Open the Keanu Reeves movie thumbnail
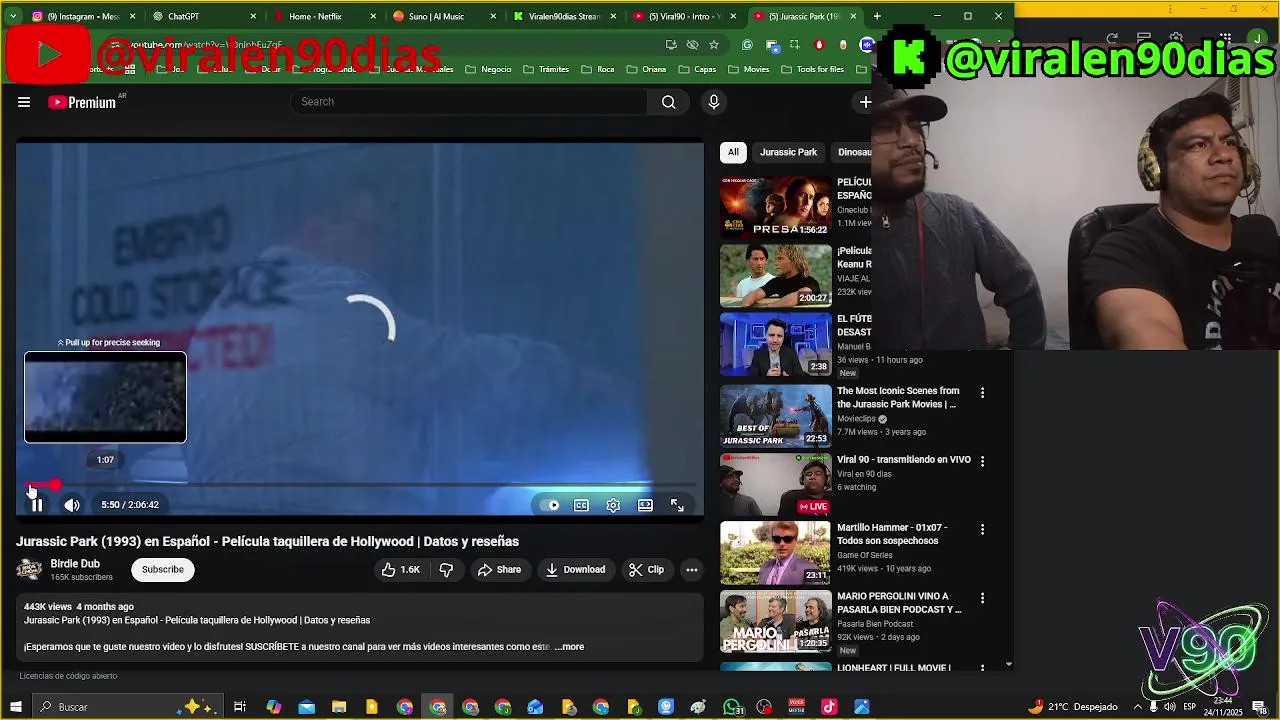The height and width of the screenshot is (720, 1280). [x=776, y=276]
